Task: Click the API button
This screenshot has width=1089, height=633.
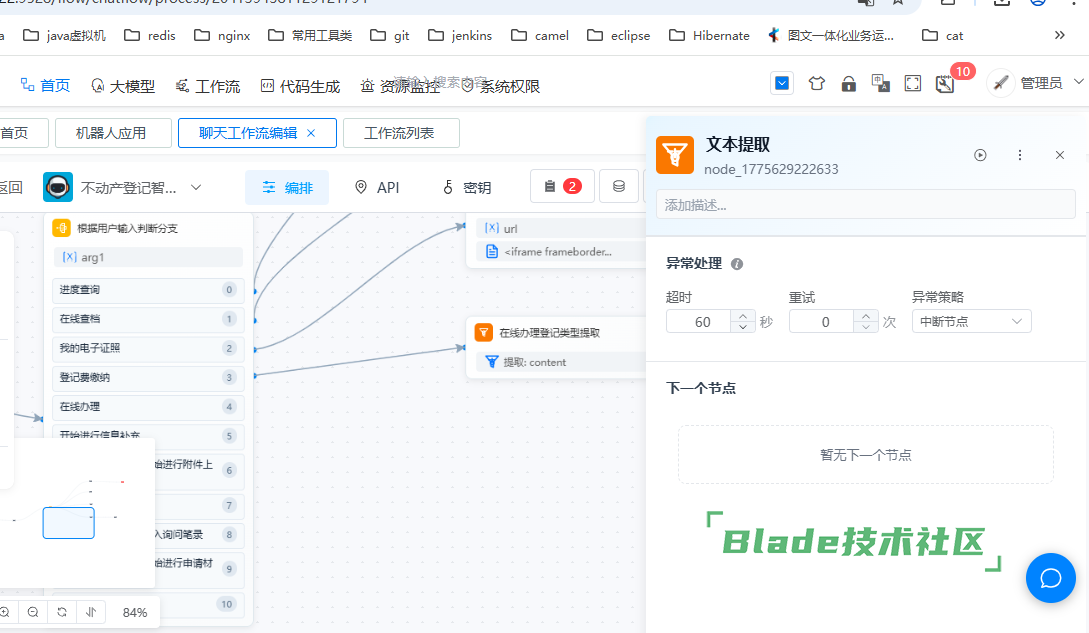Action: (377, 187)
